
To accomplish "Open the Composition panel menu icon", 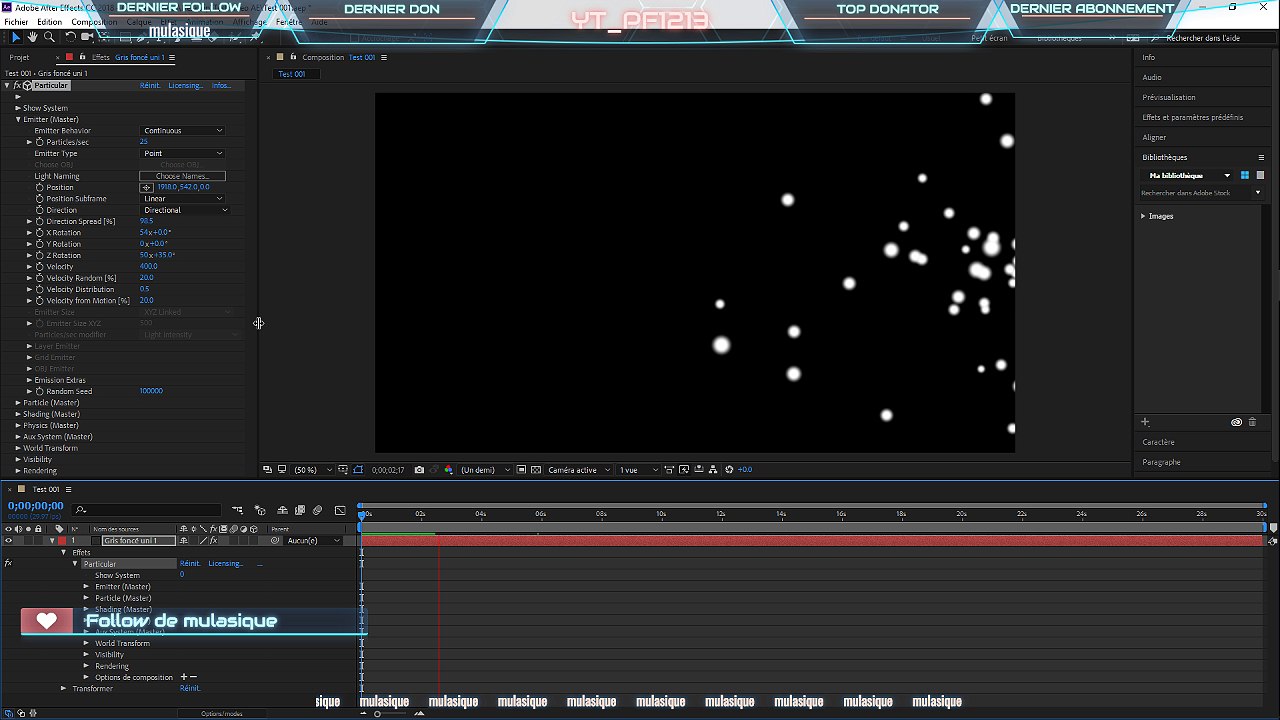I will tap(383, 57).
